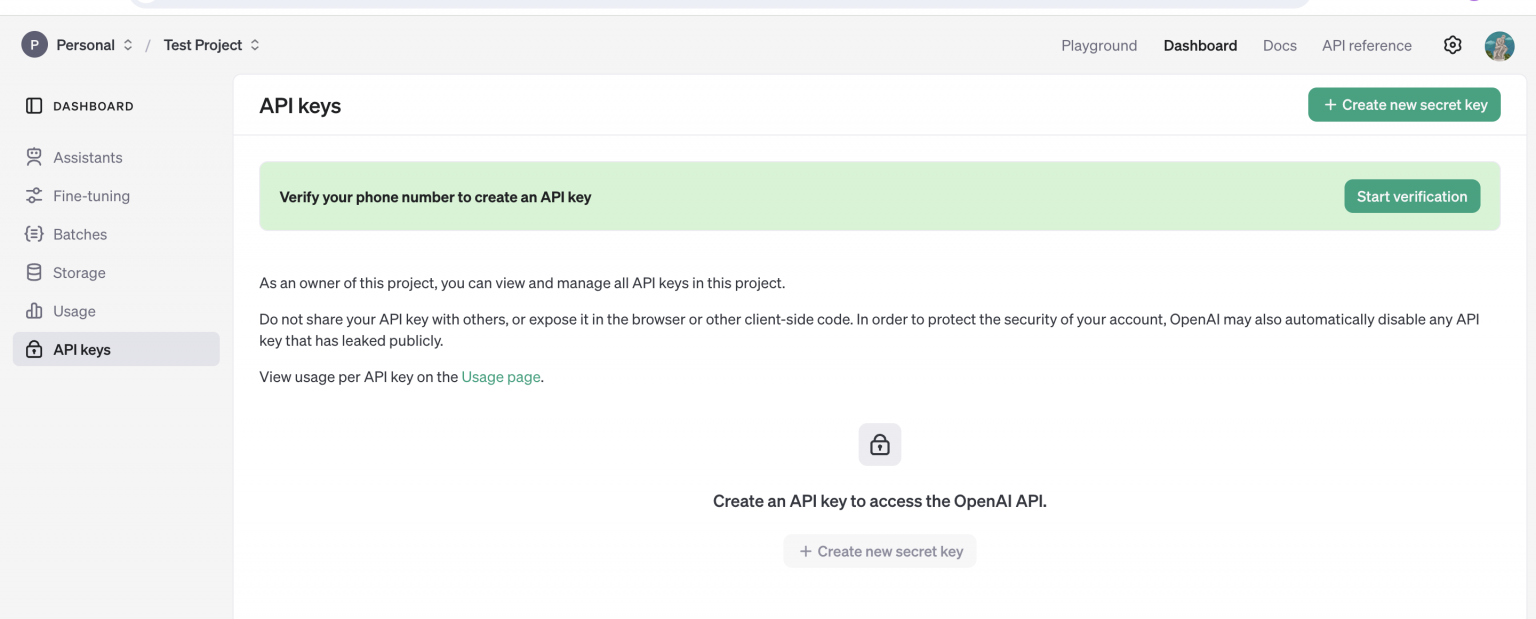Viewport: 1536px width, 619px height.
Task: Open the Playground tab
Action: pyautogui.click(x=1099, y=45)
